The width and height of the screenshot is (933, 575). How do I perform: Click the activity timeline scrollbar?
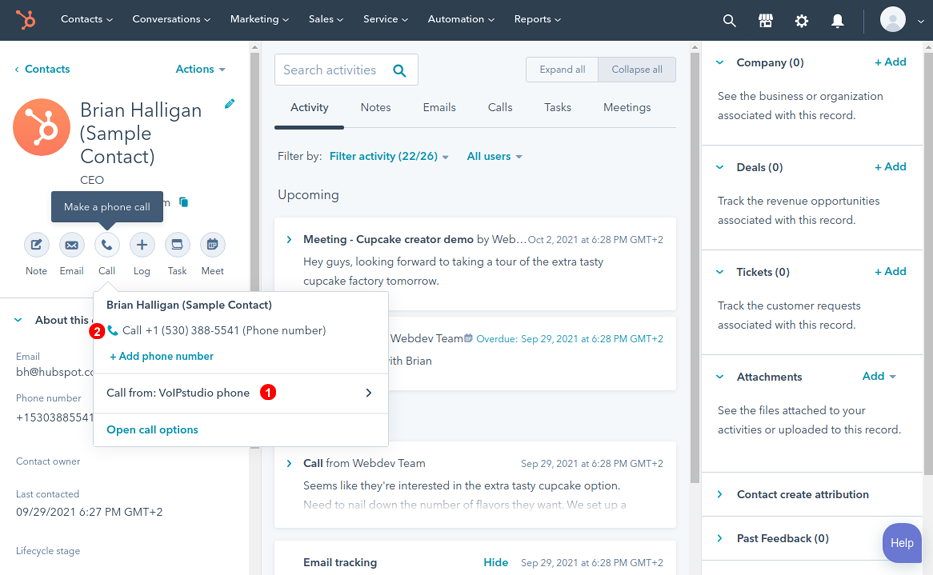tap(694, 268)
